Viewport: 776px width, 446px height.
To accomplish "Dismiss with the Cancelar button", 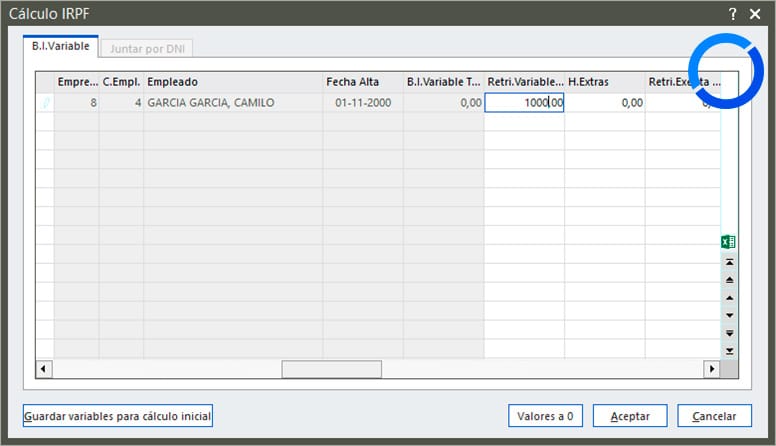I will (x=714, y=416).
